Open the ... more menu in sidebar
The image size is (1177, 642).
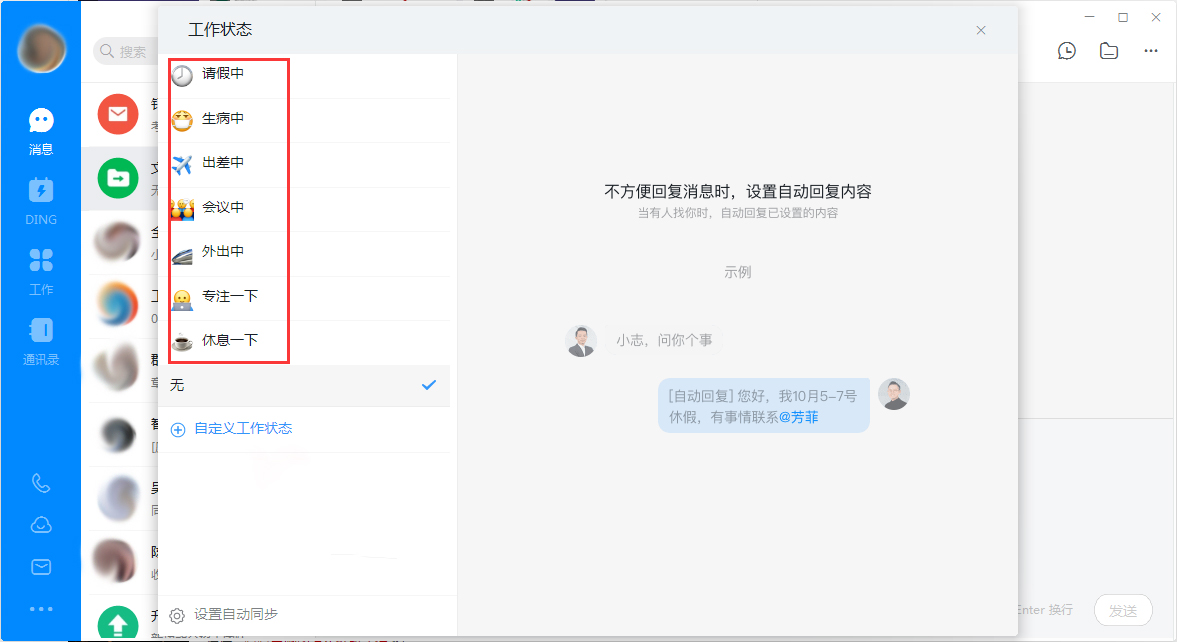[40, 609]
